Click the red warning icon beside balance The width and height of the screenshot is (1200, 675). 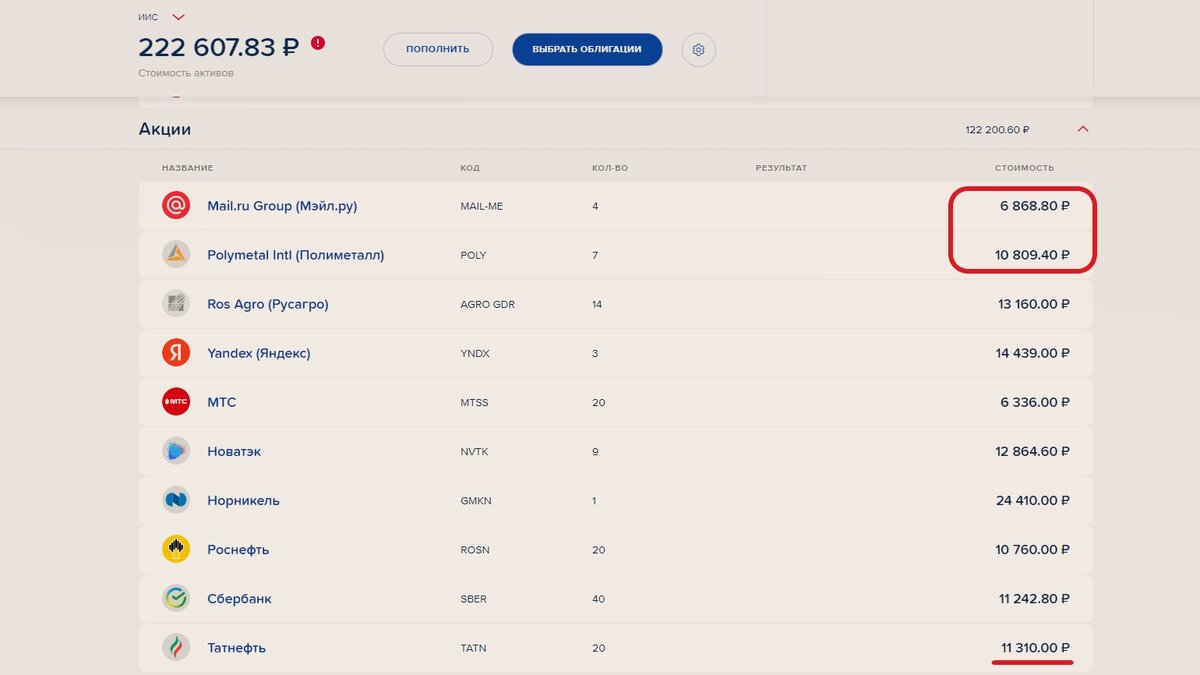pos(318,43)
